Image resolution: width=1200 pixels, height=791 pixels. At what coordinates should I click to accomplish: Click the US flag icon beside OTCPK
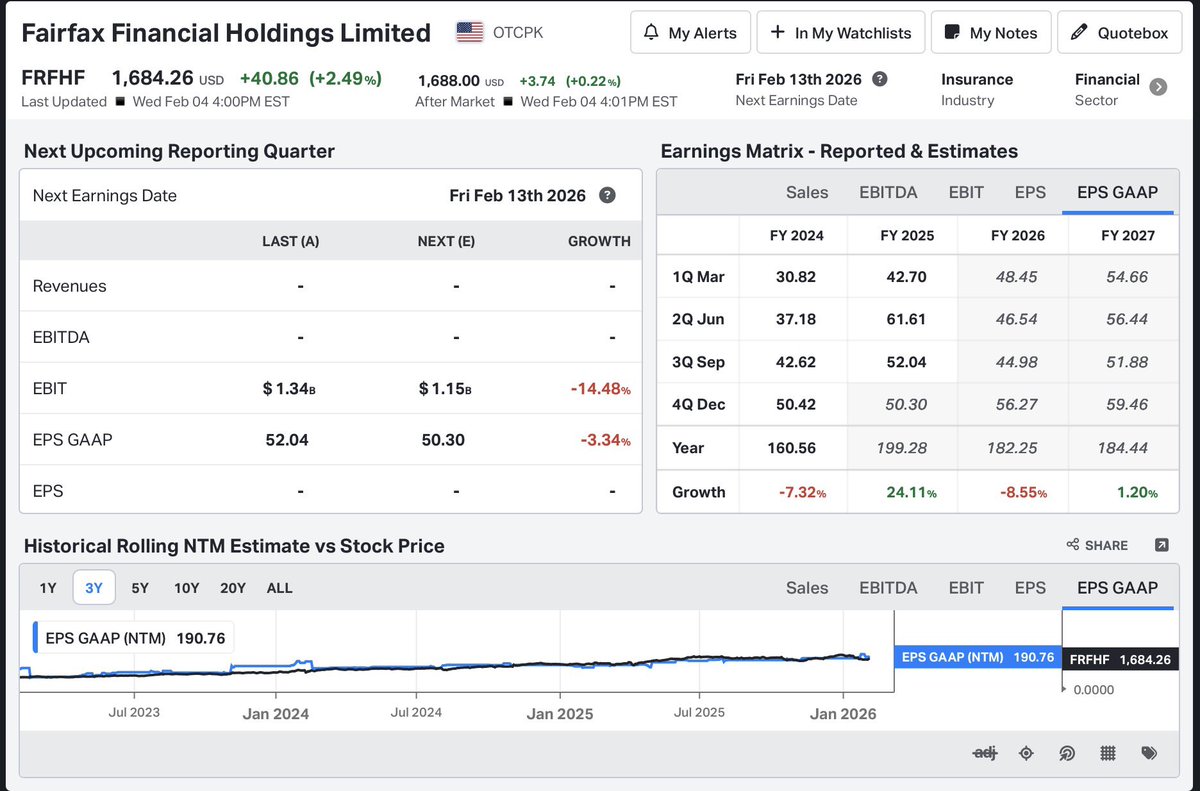point(470,32)
